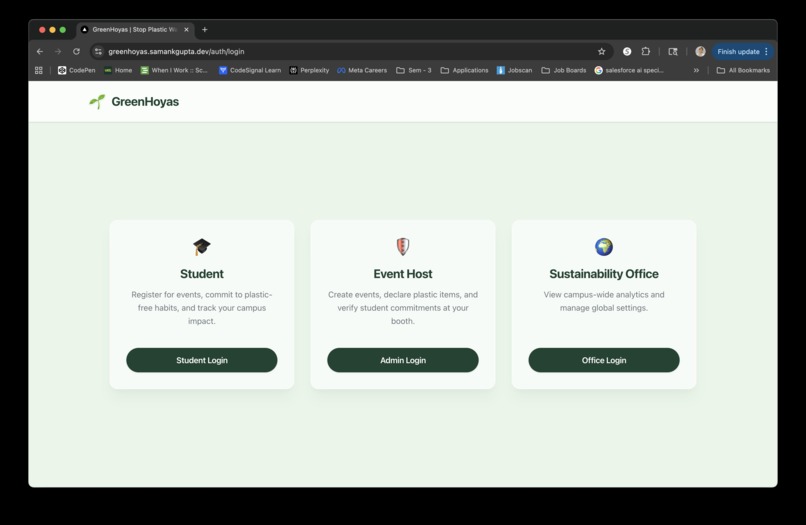Click the green fullscreen window button
This screenshot has width=806, height=525.
(x=63, y=30)
